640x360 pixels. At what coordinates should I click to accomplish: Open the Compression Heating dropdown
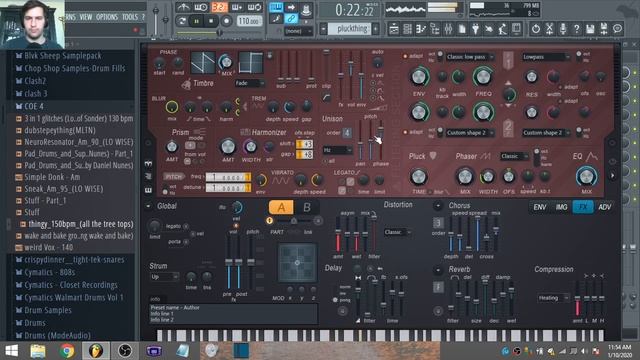553,298
